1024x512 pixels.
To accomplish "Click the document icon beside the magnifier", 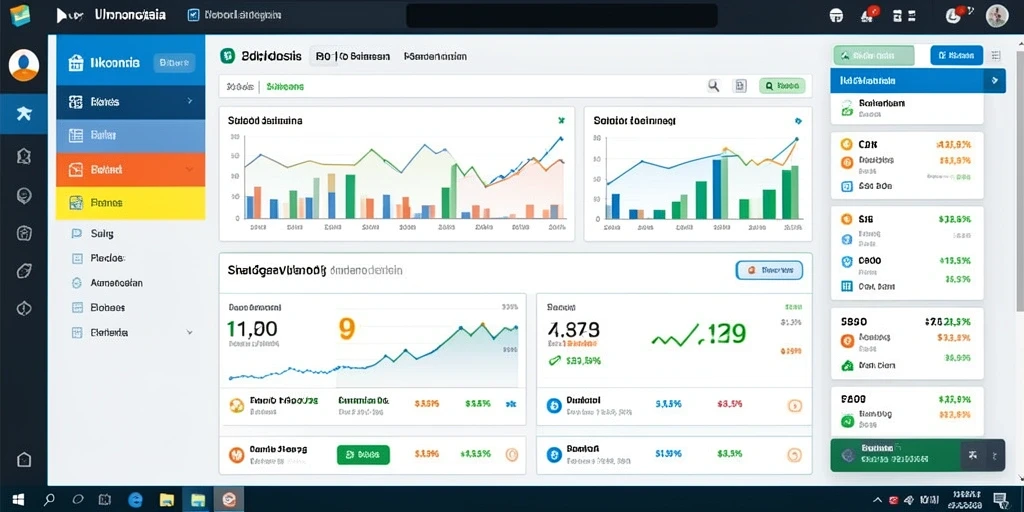I will coord(740,85).
